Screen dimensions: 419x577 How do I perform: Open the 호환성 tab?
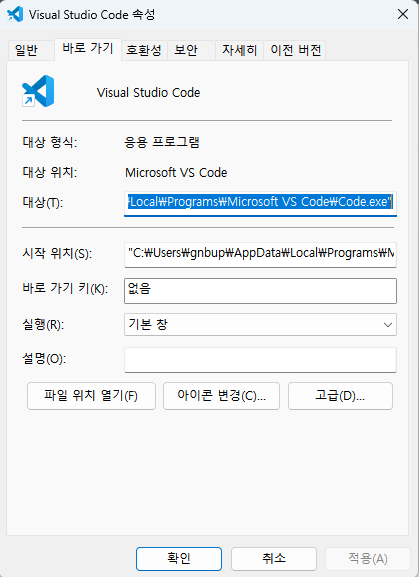(x=144, y=50)
